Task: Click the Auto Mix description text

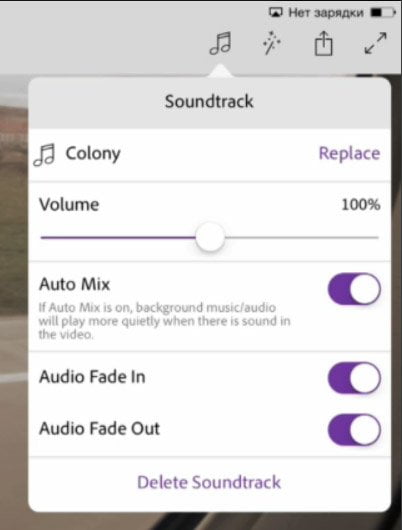Action: [164, 321]
